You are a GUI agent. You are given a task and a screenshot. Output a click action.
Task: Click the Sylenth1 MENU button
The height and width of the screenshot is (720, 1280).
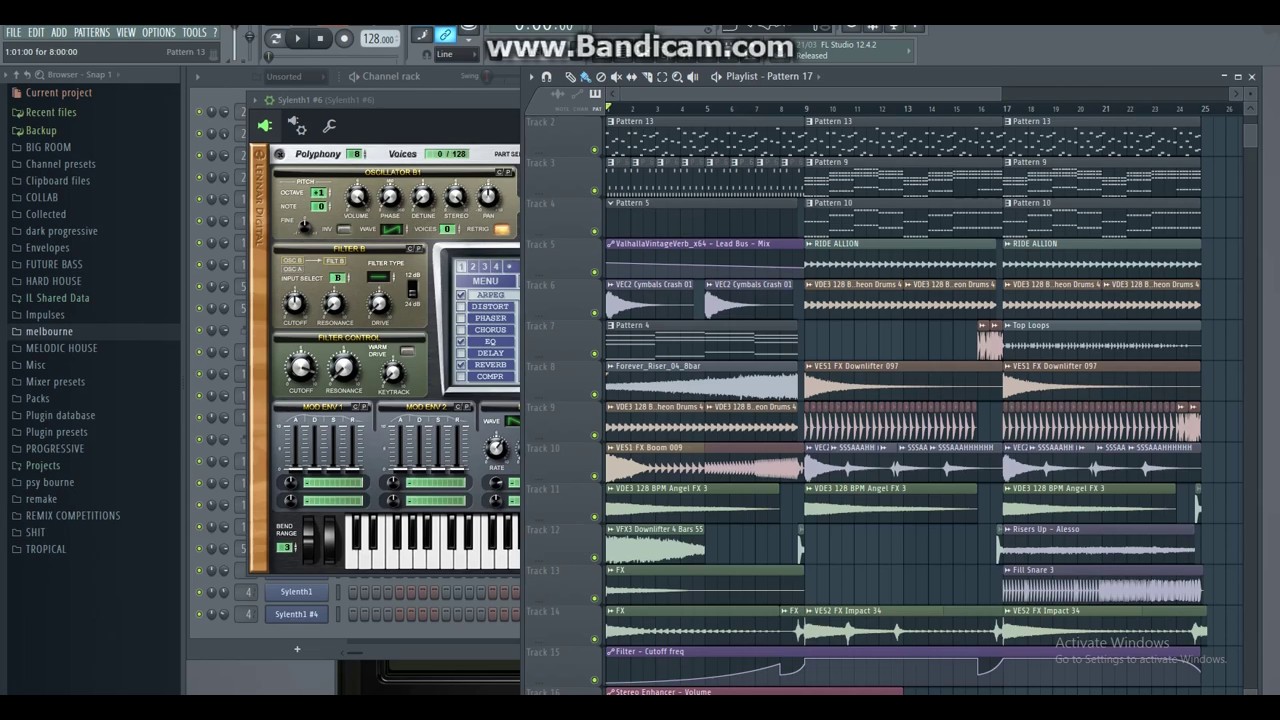(485, 281)
